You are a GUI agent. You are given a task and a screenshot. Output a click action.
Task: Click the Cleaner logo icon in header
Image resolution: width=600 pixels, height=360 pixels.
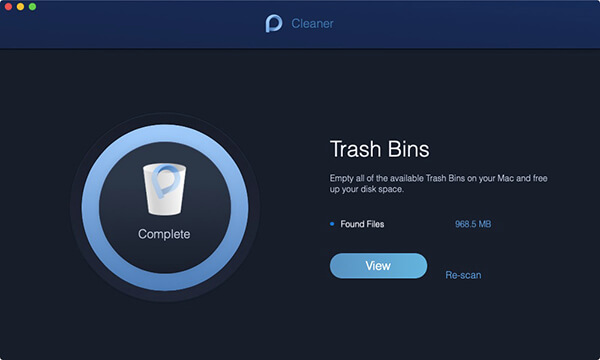274,23
